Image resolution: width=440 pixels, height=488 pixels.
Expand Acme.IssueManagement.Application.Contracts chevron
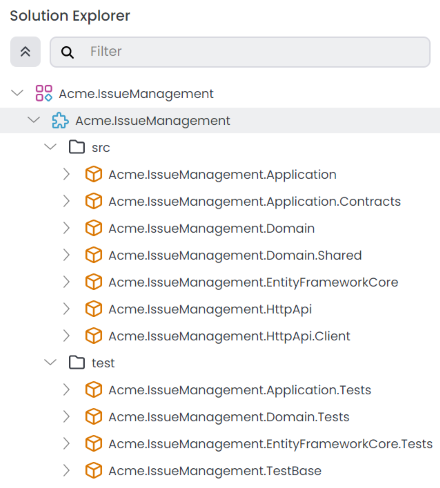66,201
